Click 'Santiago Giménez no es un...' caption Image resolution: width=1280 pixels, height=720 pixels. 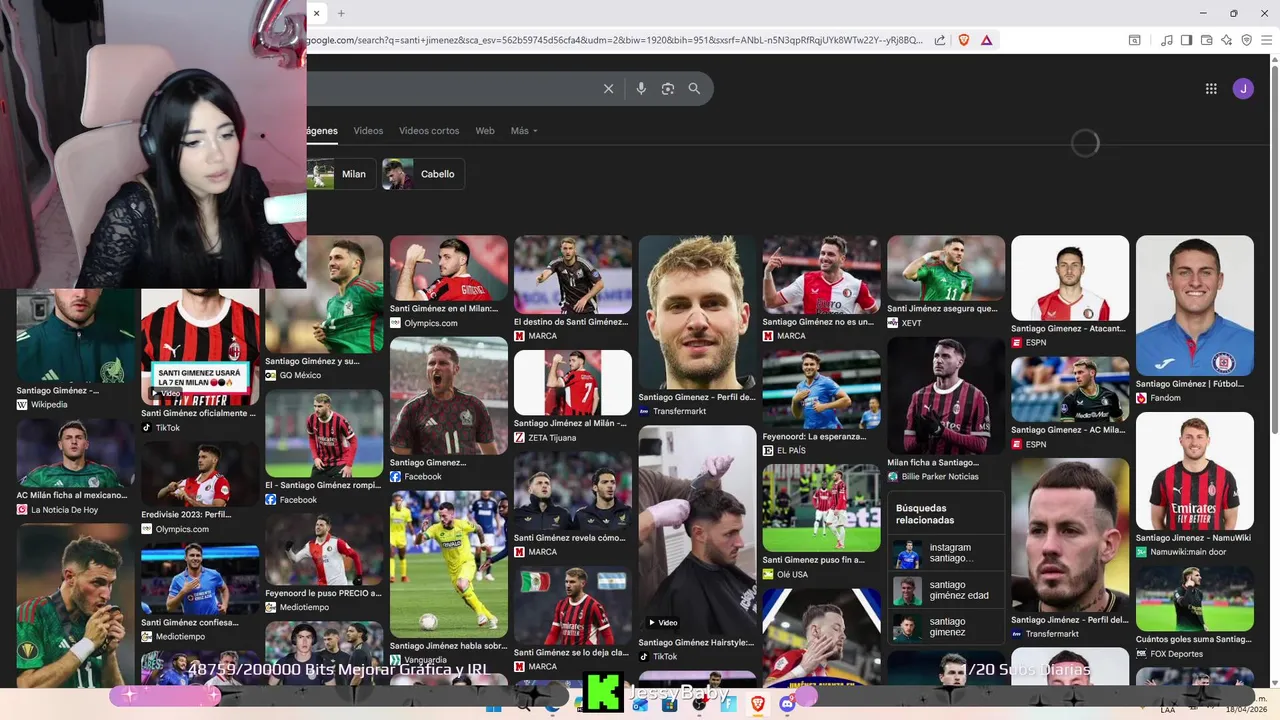tap(818, 322)
